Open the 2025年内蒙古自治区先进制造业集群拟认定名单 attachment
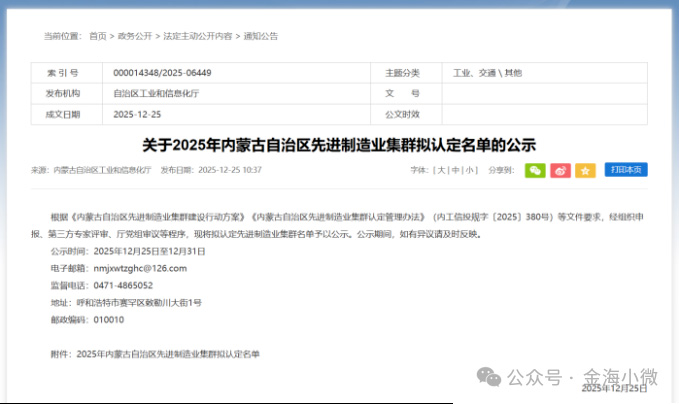Viewport: 679px width, 404px height. tap(167, 354)
